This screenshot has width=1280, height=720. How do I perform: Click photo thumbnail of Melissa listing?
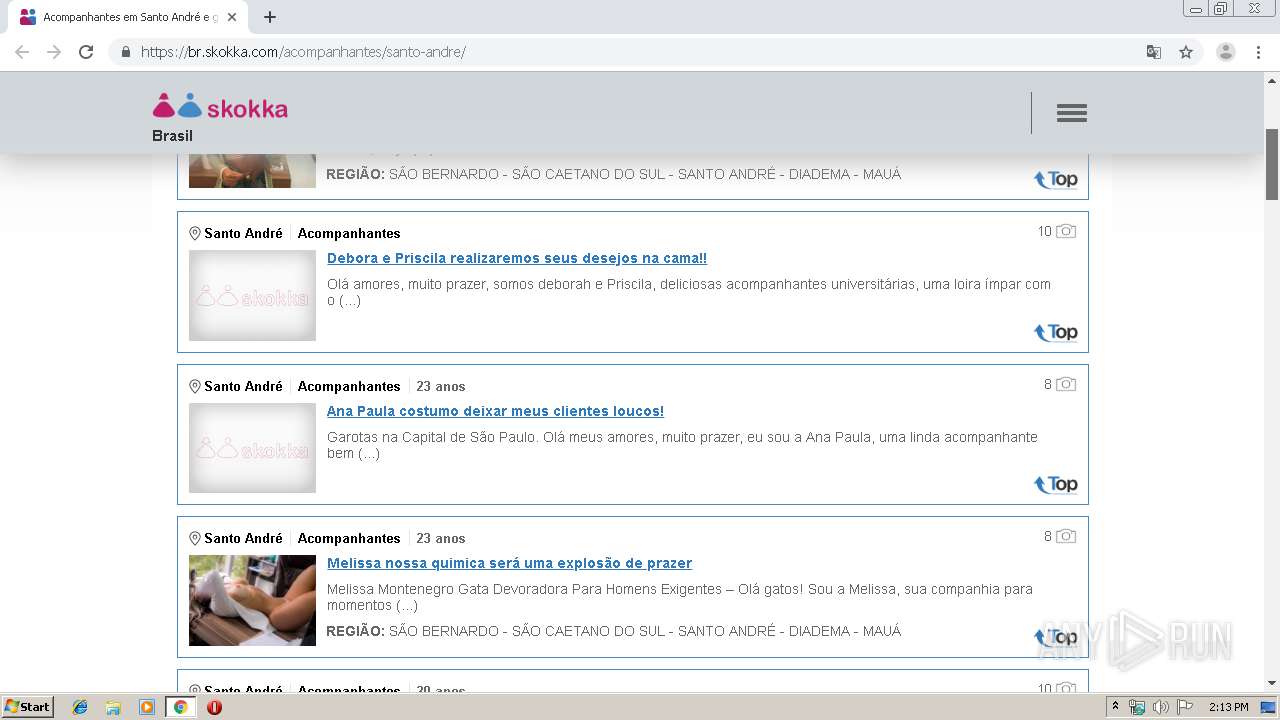[252, 600]
